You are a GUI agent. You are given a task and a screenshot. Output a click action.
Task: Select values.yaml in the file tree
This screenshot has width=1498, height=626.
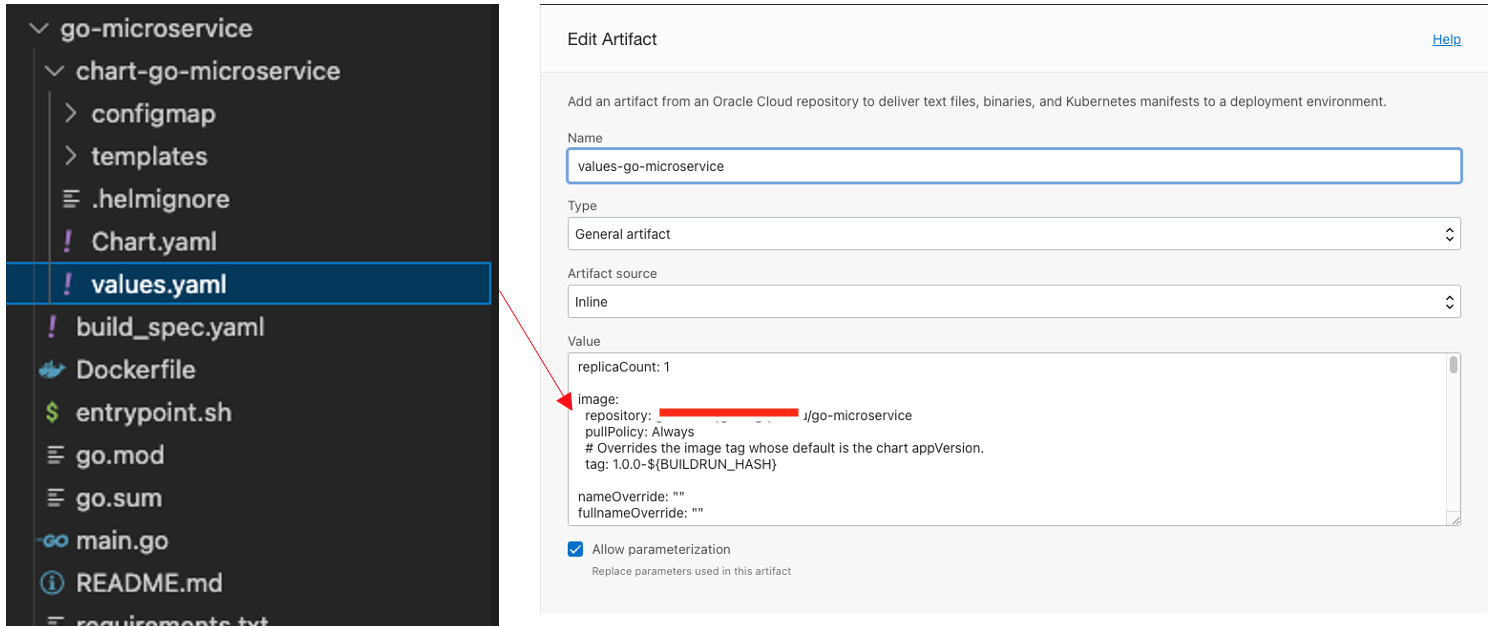click(x=158, y=285)
